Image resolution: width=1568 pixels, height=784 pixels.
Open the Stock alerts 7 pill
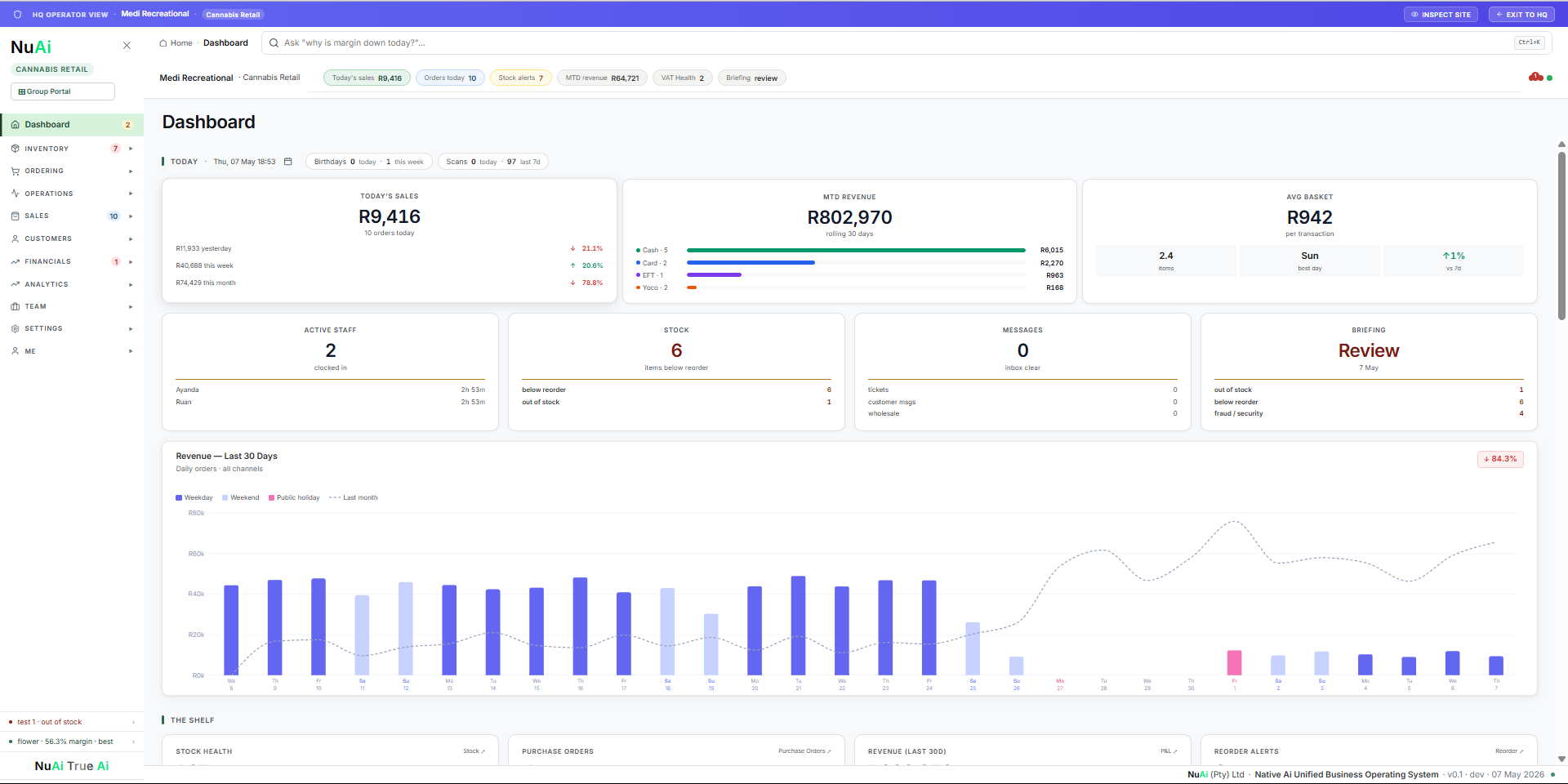click(521, 78)
